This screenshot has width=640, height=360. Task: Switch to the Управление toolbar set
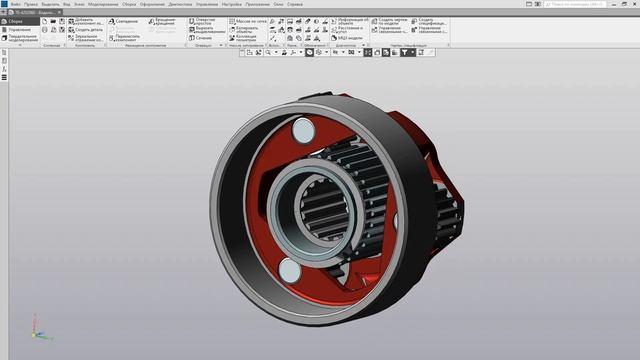(20, 30)
